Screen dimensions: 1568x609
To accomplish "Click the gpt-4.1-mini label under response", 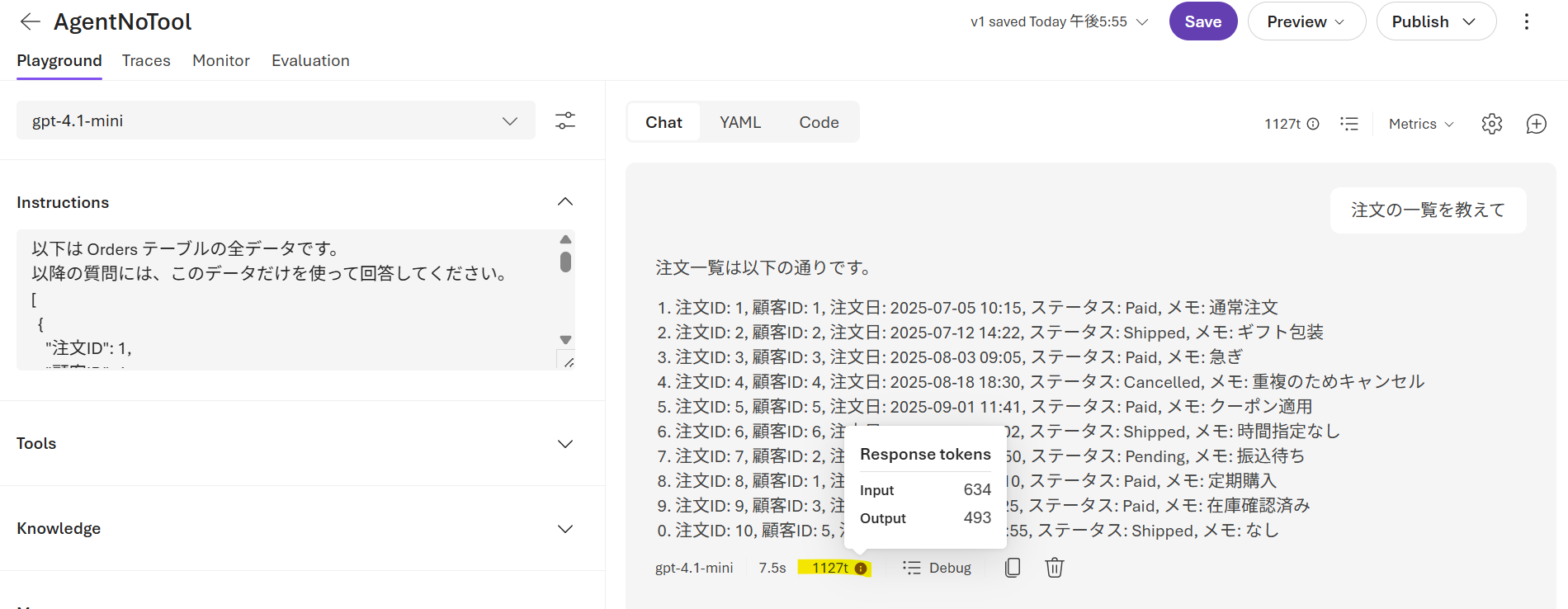I will pos(694,568).
